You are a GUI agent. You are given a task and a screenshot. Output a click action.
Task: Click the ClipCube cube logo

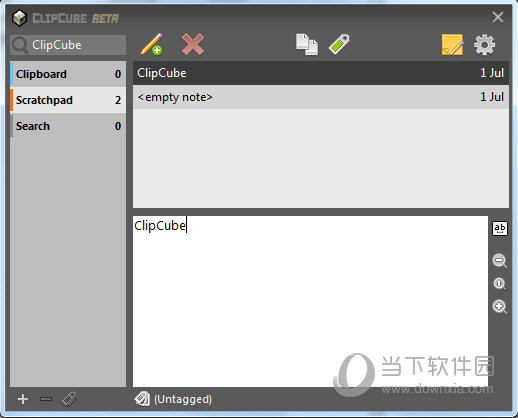coord(19,18)
